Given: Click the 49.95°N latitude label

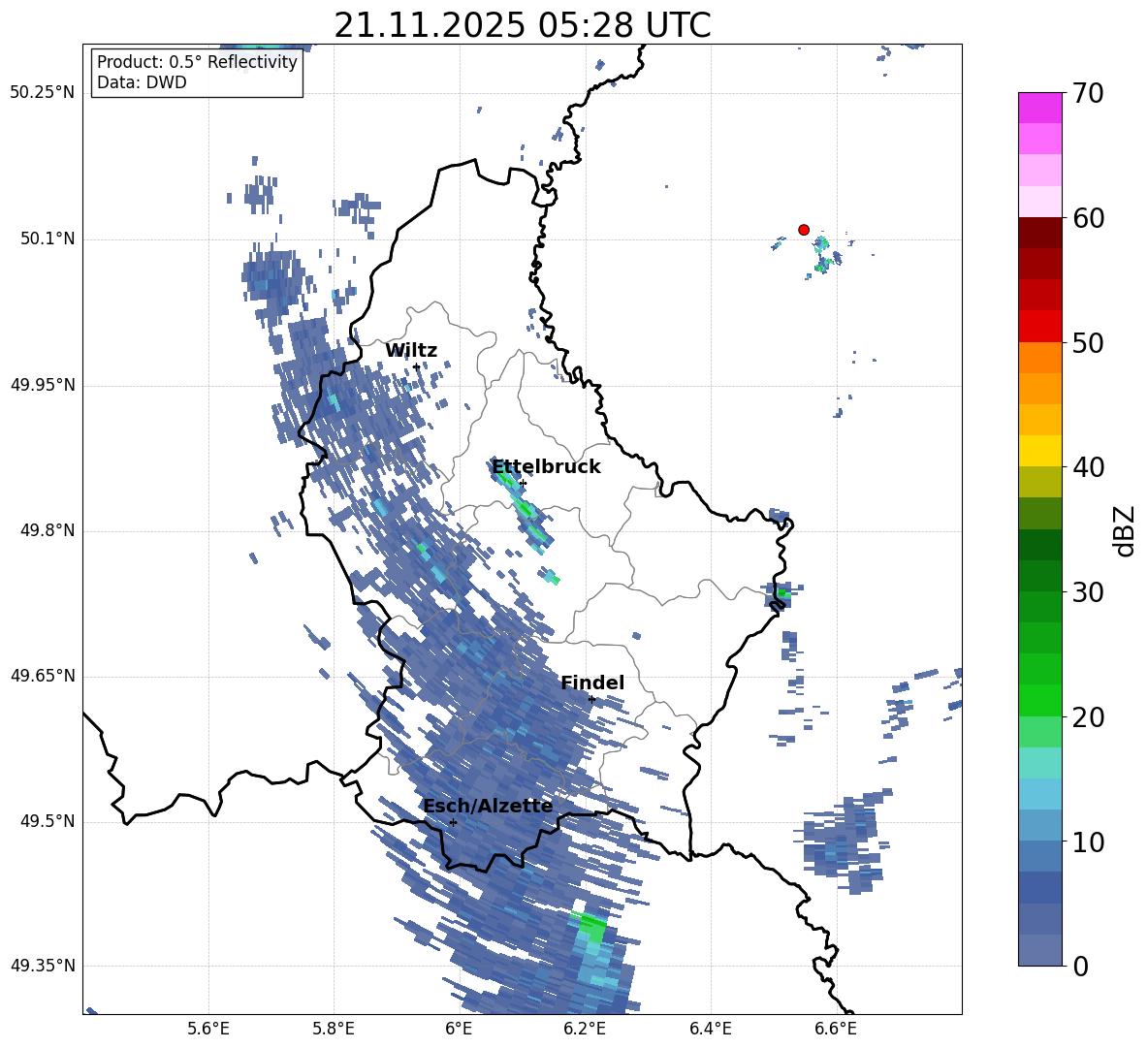Looking at the screenshot, I should click(x=43, y=385).
